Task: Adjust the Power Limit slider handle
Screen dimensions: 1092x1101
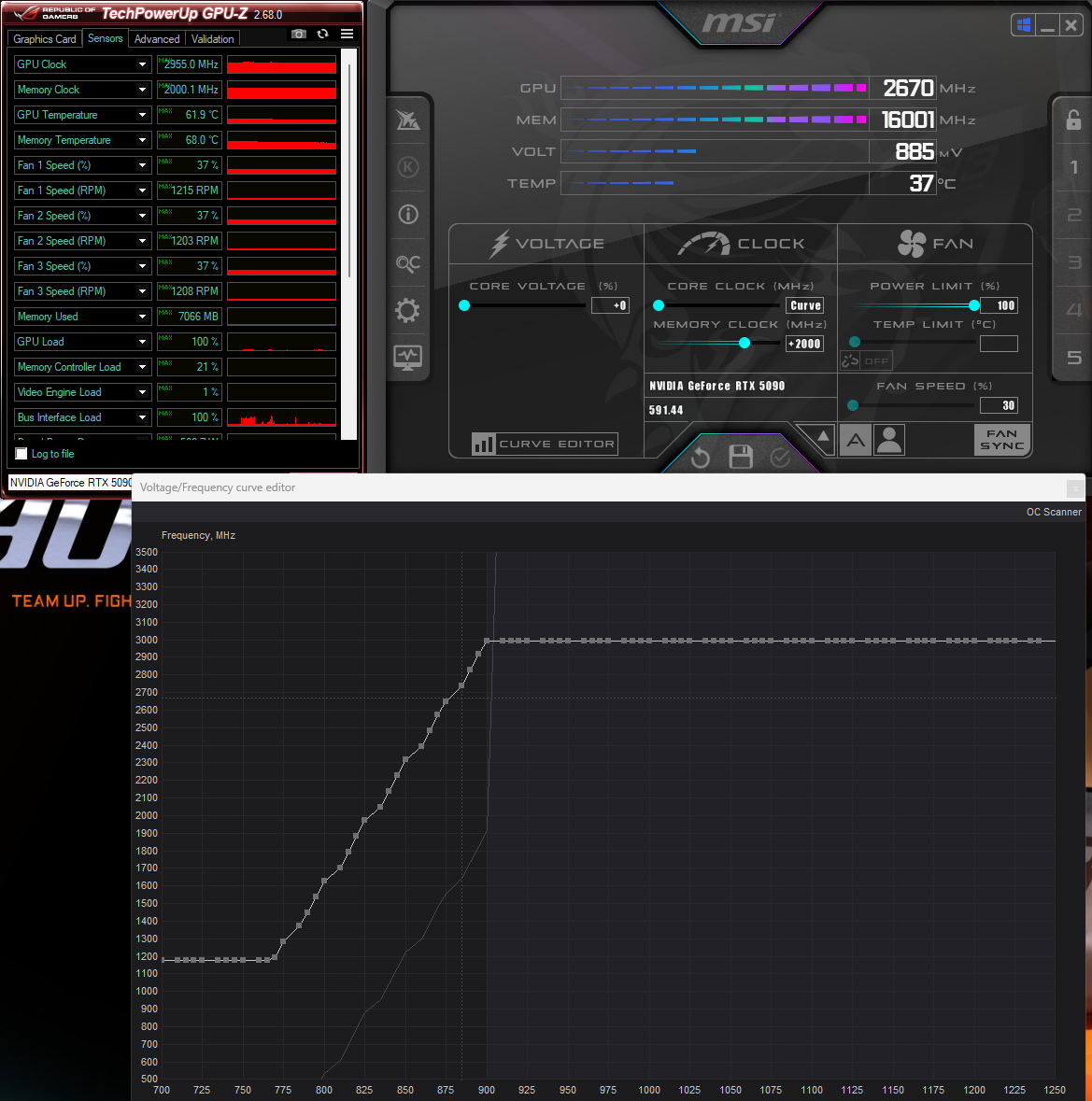Action: click(974, 305)
